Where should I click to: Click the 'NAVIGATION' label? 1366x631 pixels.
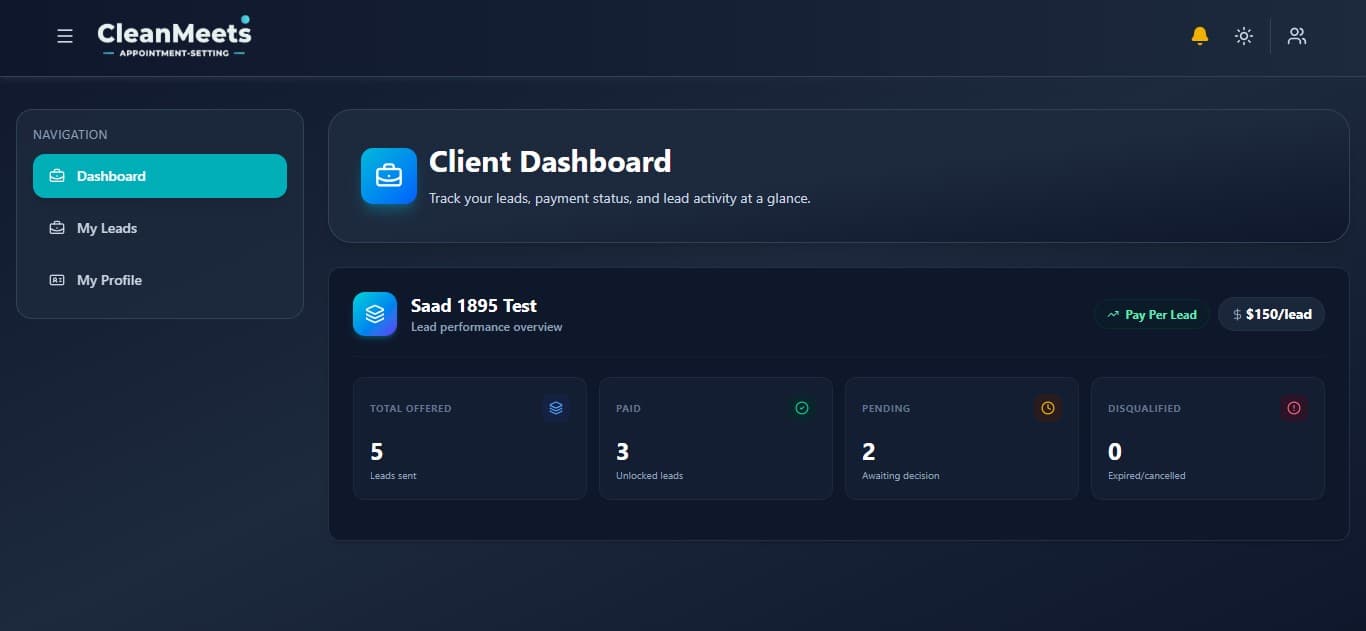pyautogui.click(x=70, y=135)
